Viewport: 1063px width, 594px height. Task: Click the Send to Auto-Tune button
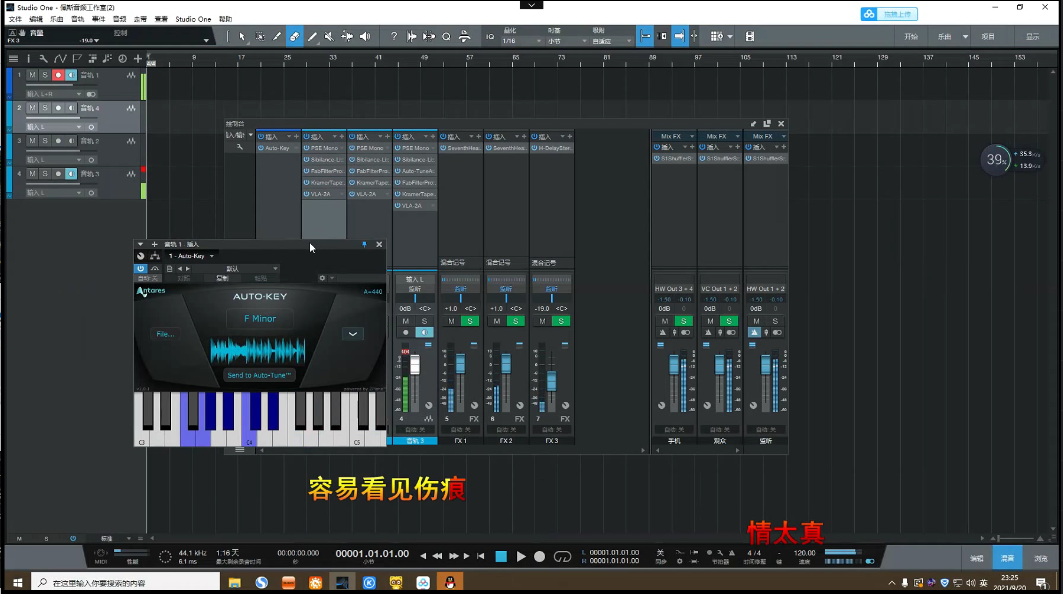(x=260, y=375)
